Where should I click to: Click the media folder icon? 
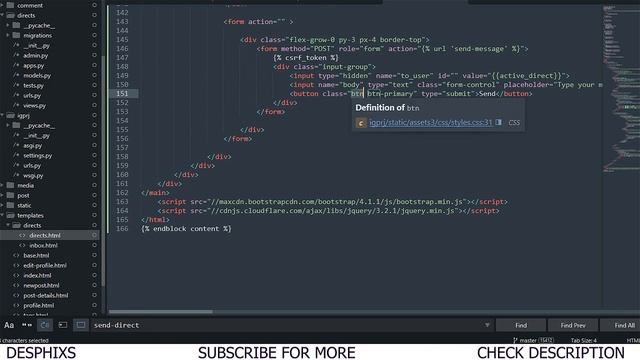tap(10, 185)
